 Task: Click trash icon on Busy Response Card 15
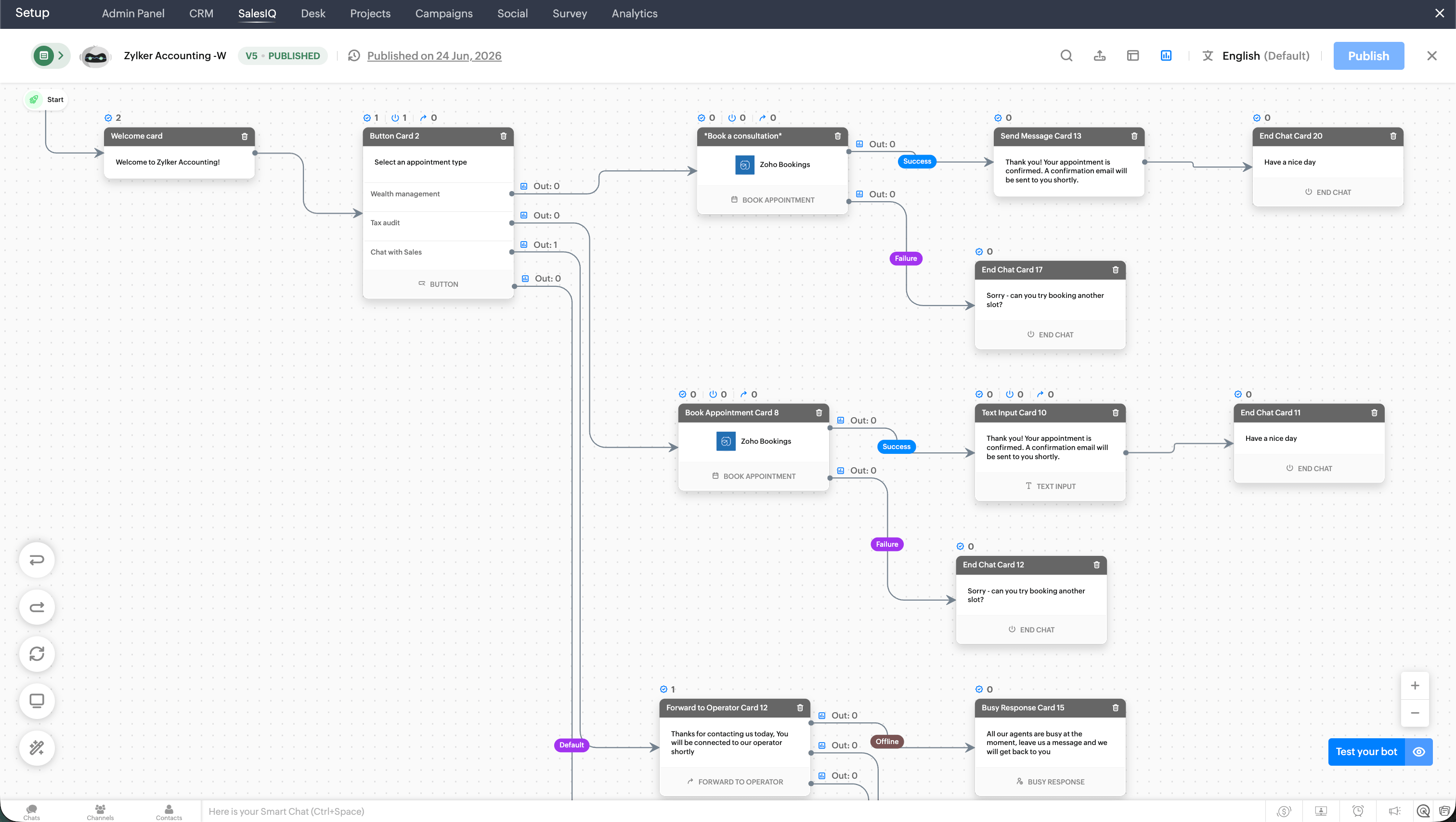pos(1116,707)
